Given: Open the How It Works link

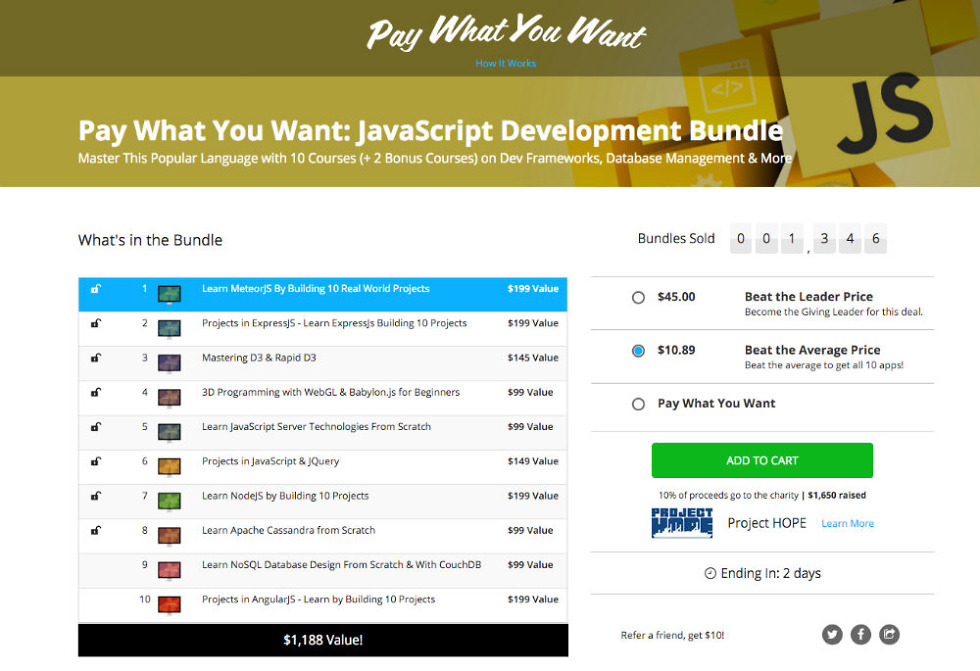Looking at the screenshot, I should click(506, 63).
